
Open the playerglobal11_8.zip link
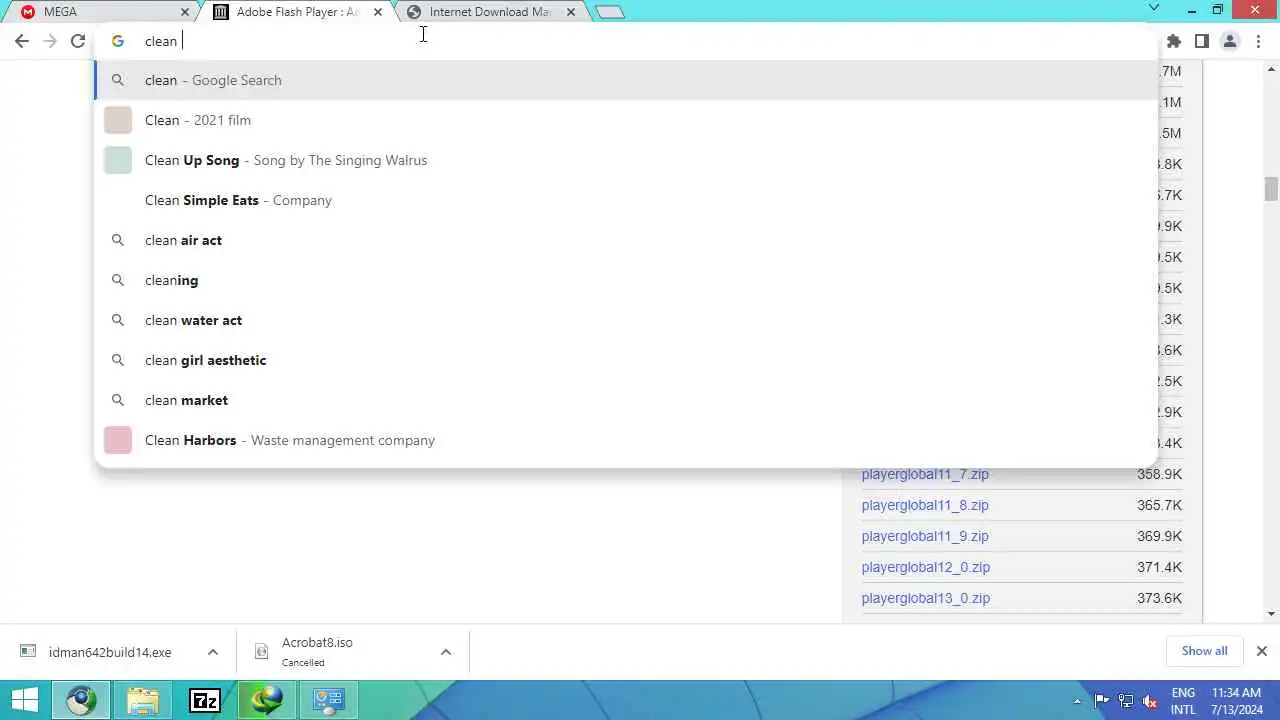tap(925, 505)
